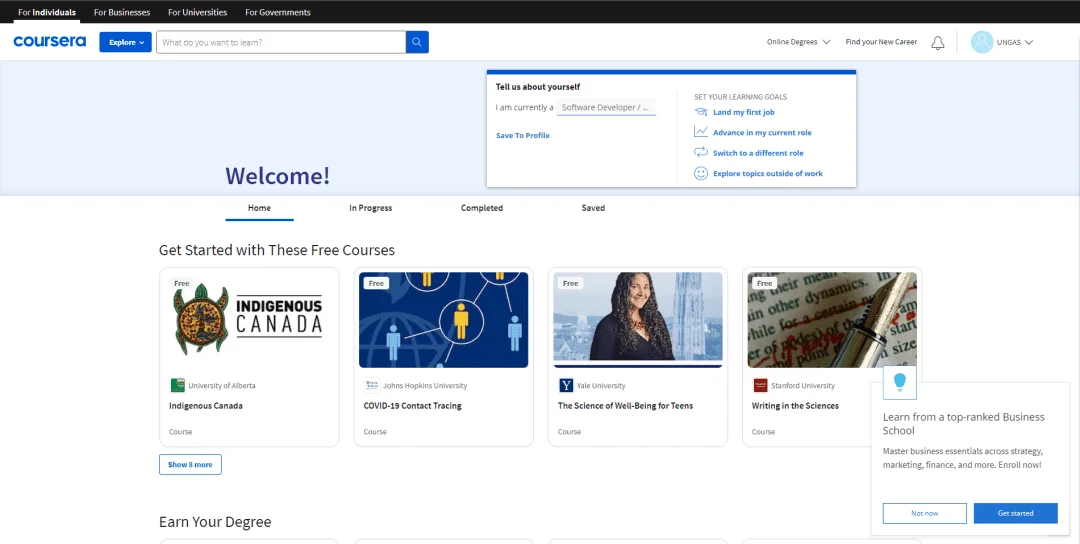Click the UNGAS profile avatar
Viewport: 1080px width, 544px height.
point(982,42)
